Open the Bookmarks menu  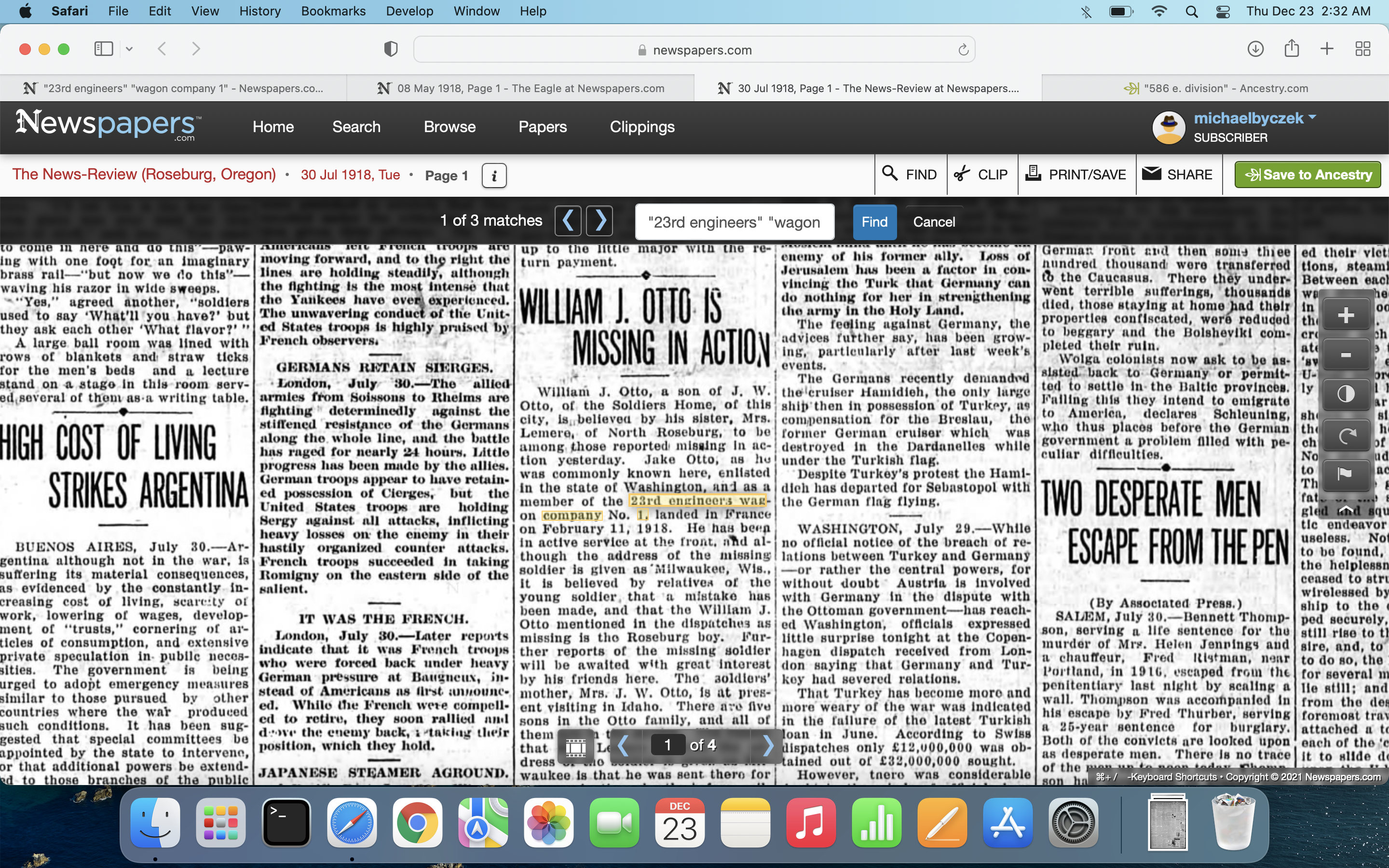333,11
